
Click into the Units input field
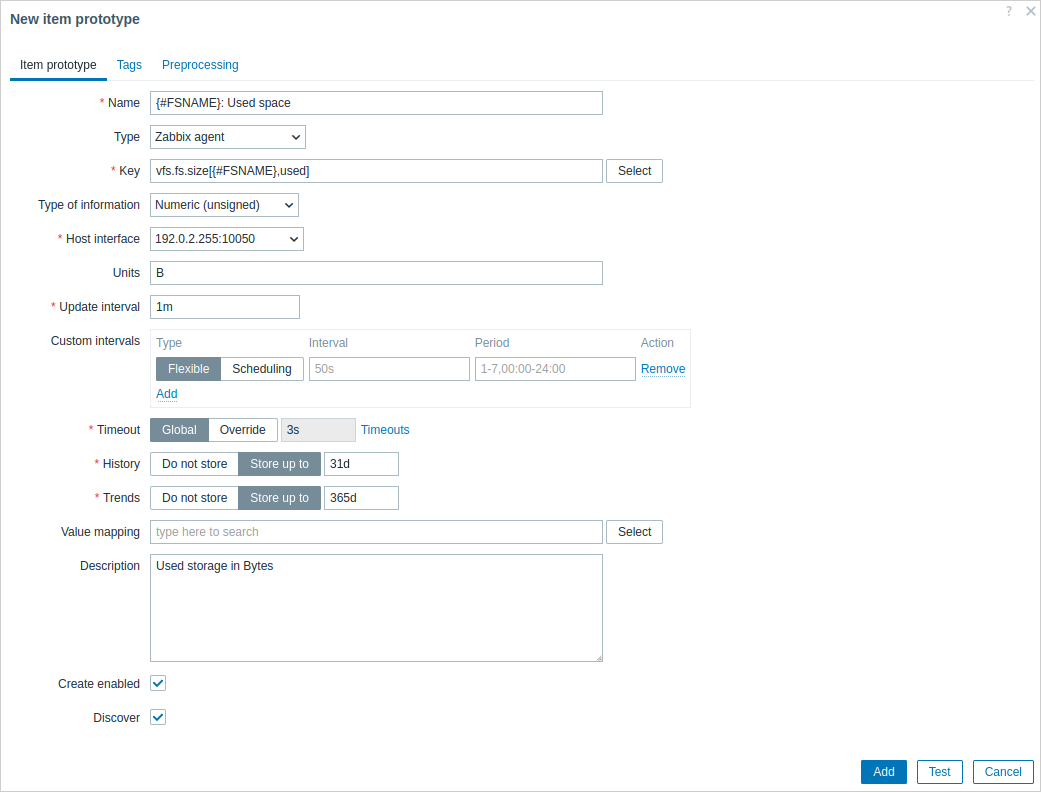[376, 273]
